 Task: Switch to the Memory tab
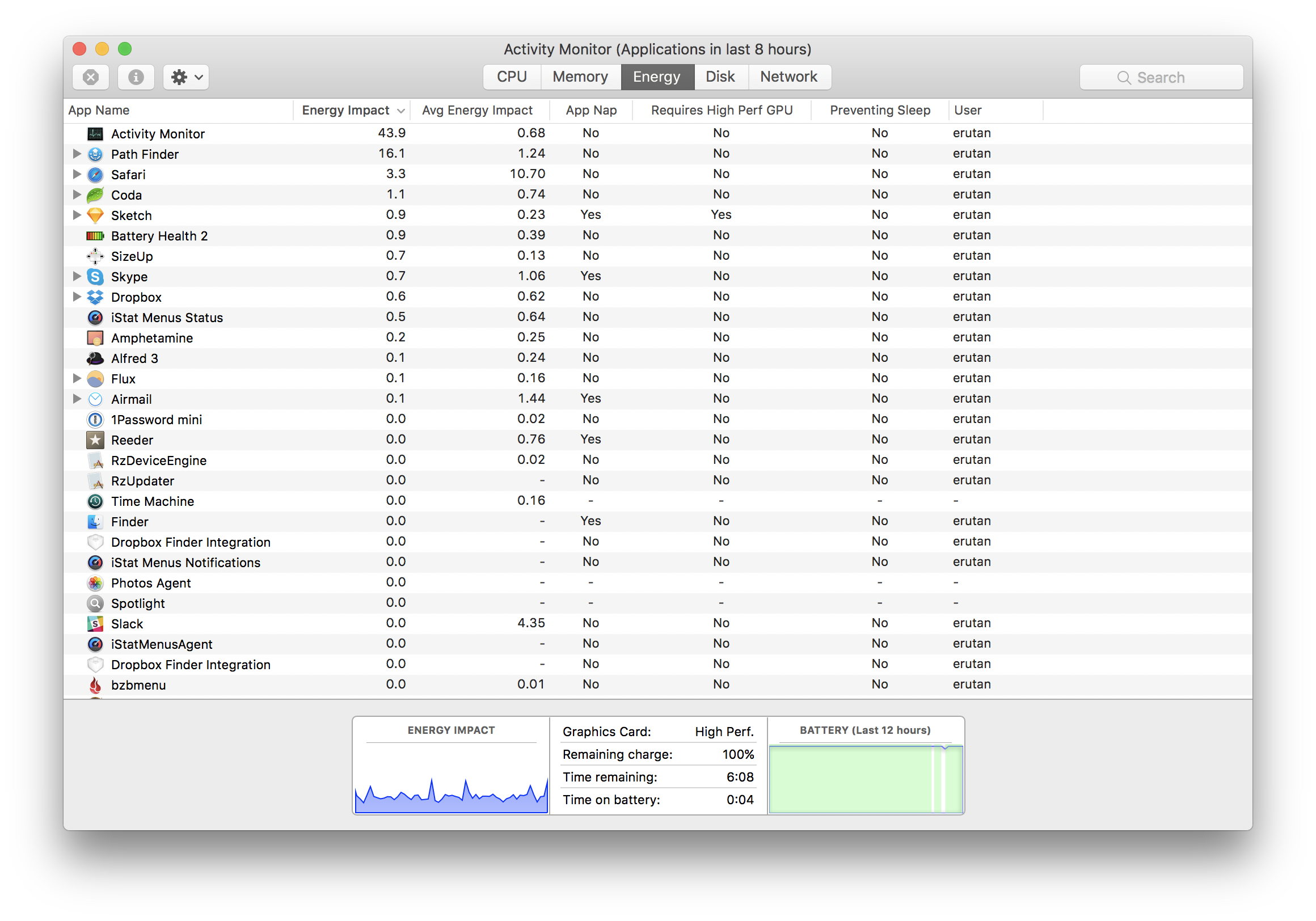(581, 77)
